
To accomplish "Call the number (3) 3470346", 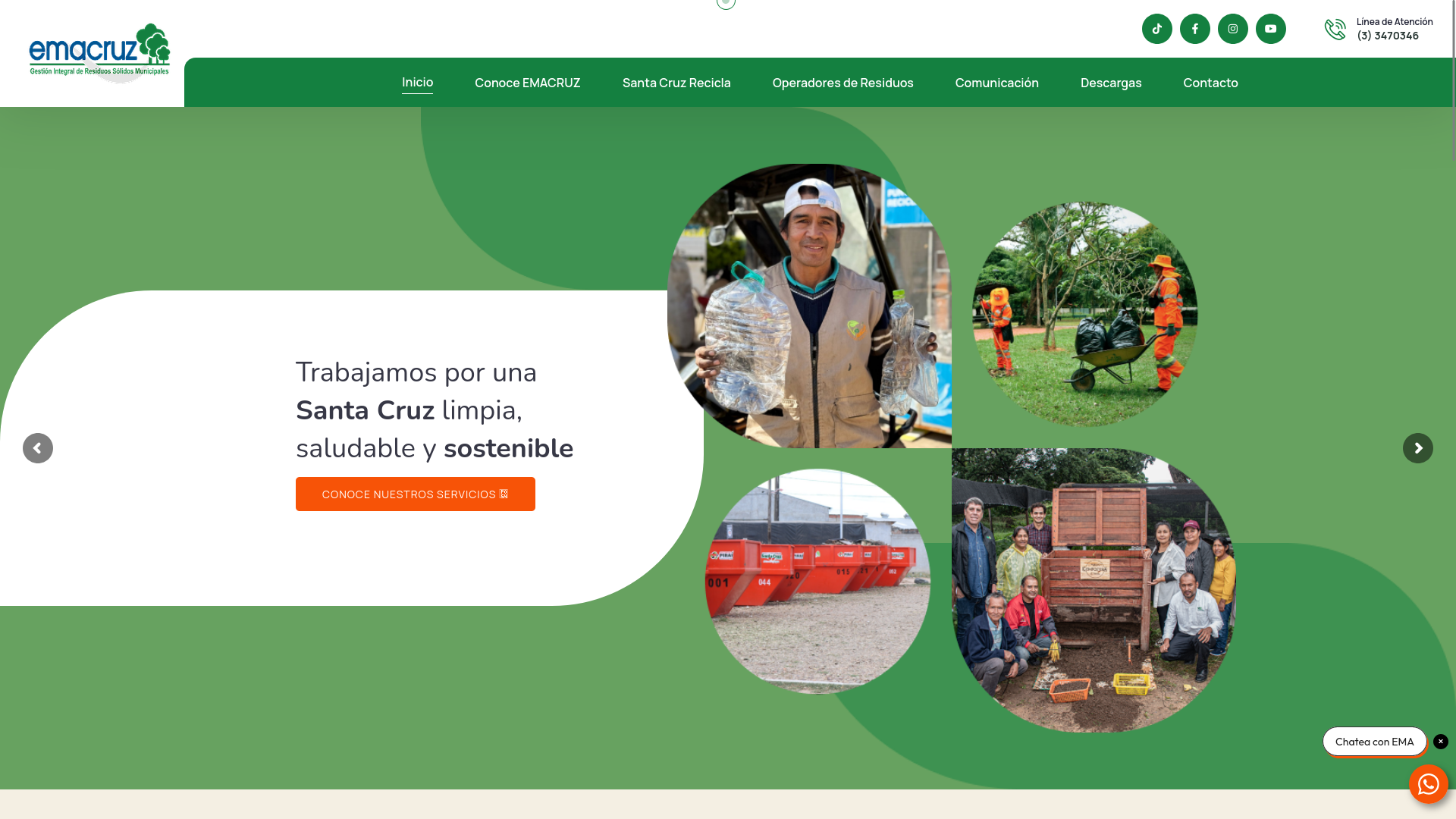I will tap(1387, 36).
